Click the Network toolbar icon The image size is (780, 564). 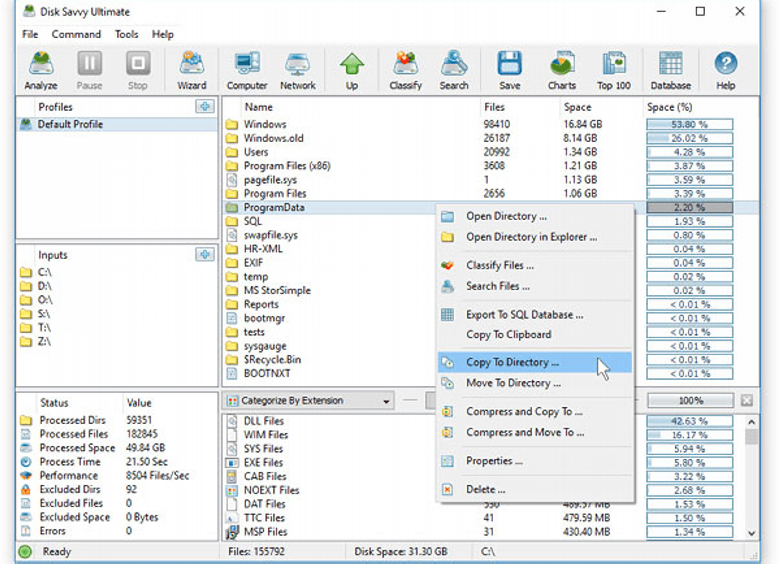(x=298, y=70)
